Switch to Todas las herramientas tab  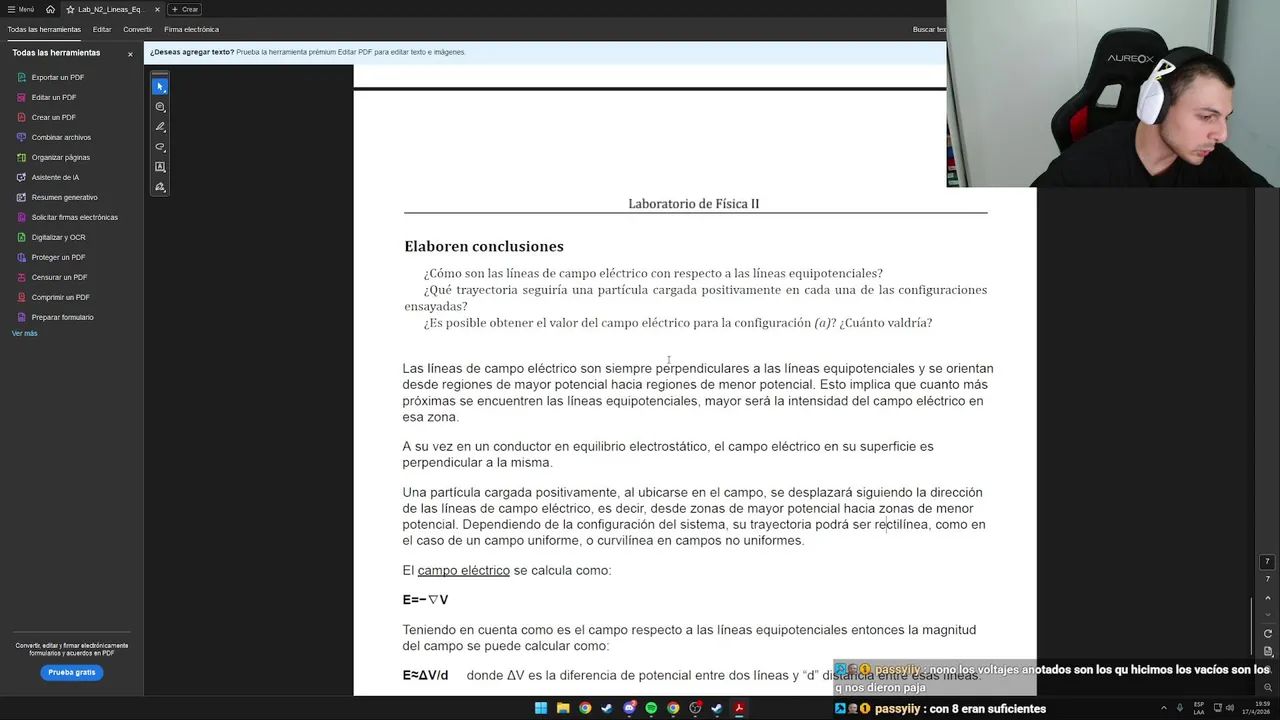44,29
